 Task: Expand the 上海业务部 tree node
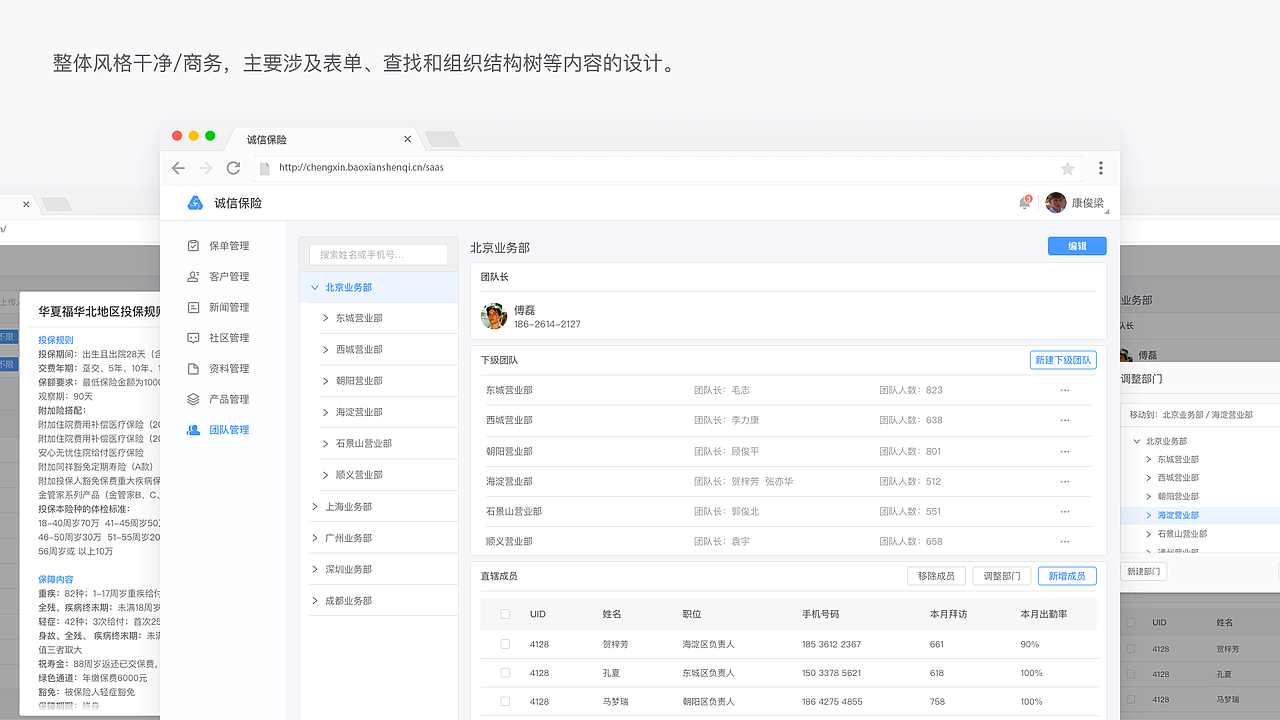click(x=315, y=506)
